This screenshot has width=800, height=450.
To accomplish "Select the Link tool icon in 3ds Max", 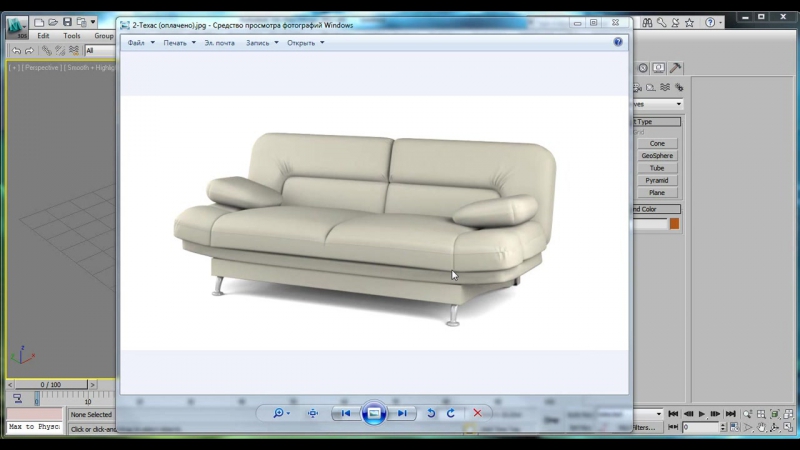I will 46,51.
